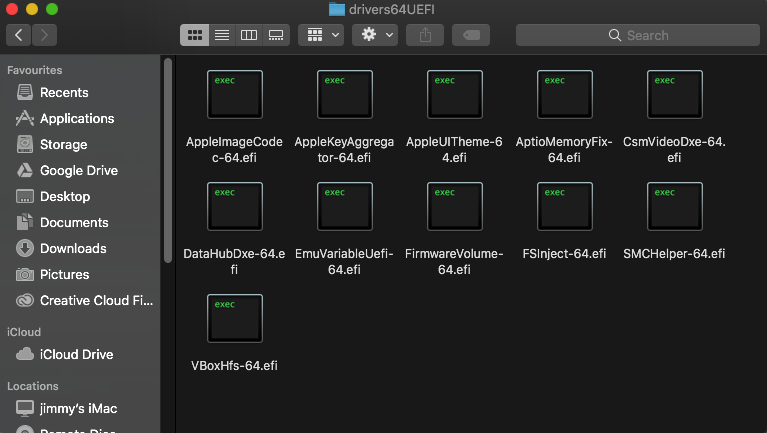Open Applications in the sidebar
This screenshot has width=767, height=433.
[80, 118]
